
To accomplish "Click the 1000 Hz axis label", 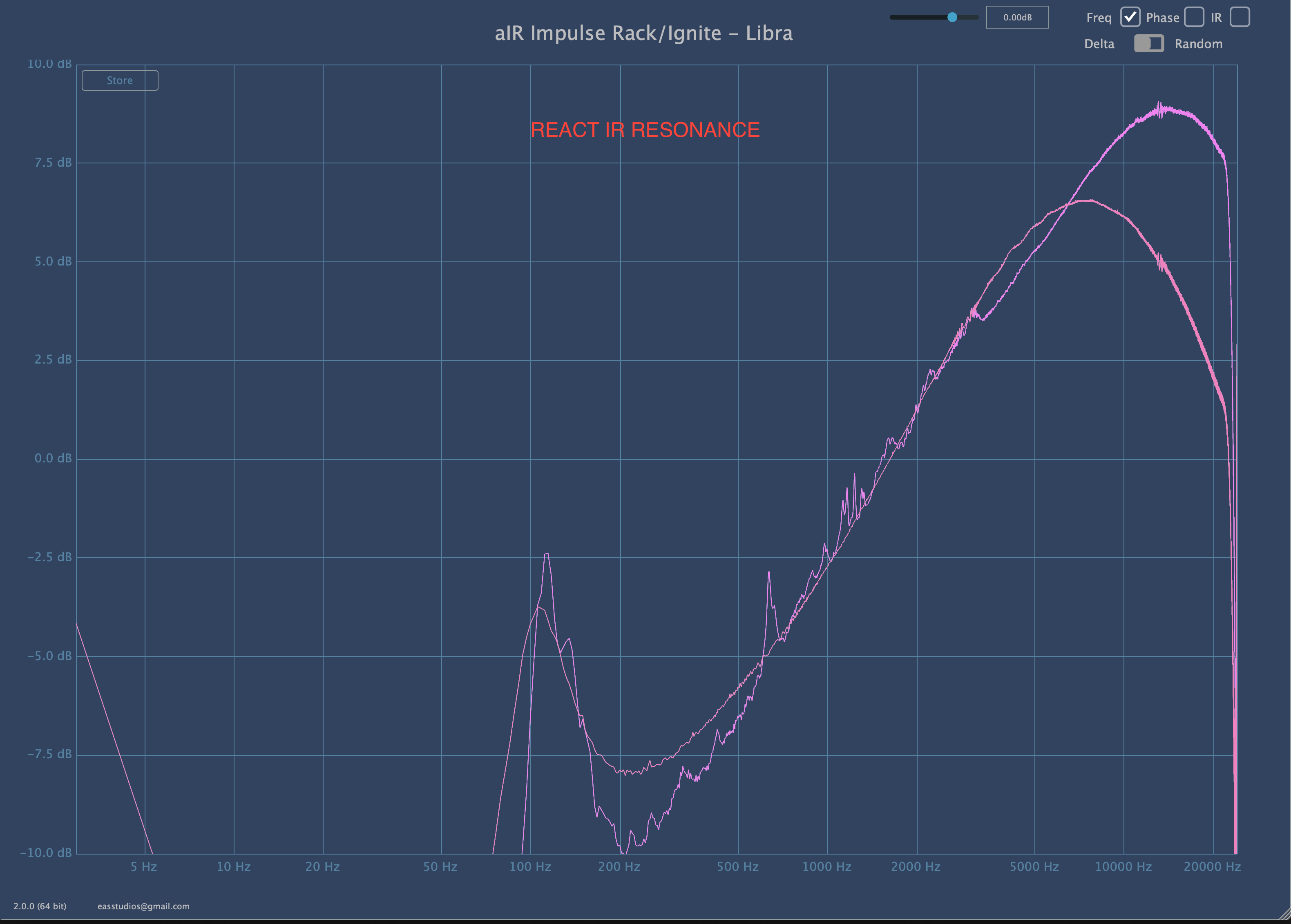I will click(827, 866).
